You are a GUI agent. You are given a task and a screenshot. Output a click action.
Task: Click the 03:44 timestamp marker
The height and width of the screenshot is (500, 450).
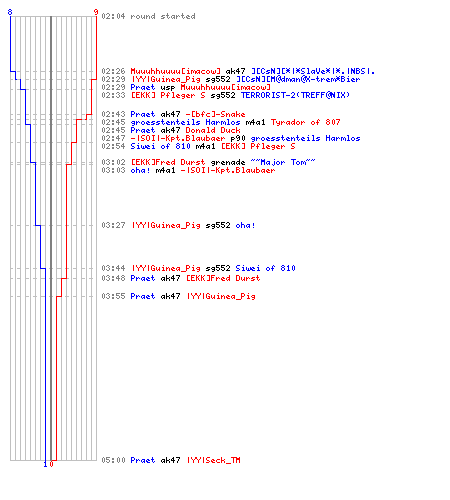point(113,268)
